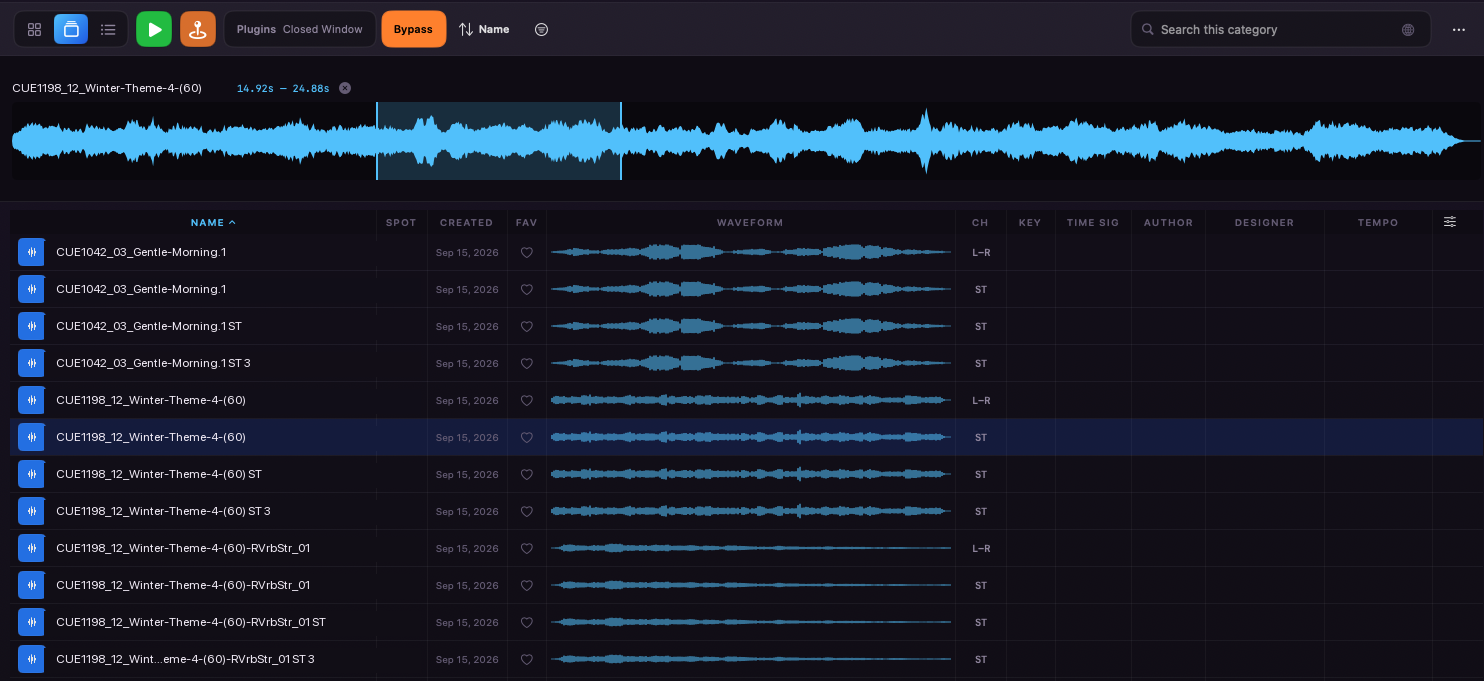
Task: Click inside the highlighted waveform selection region
Action: tap(499, 141)
